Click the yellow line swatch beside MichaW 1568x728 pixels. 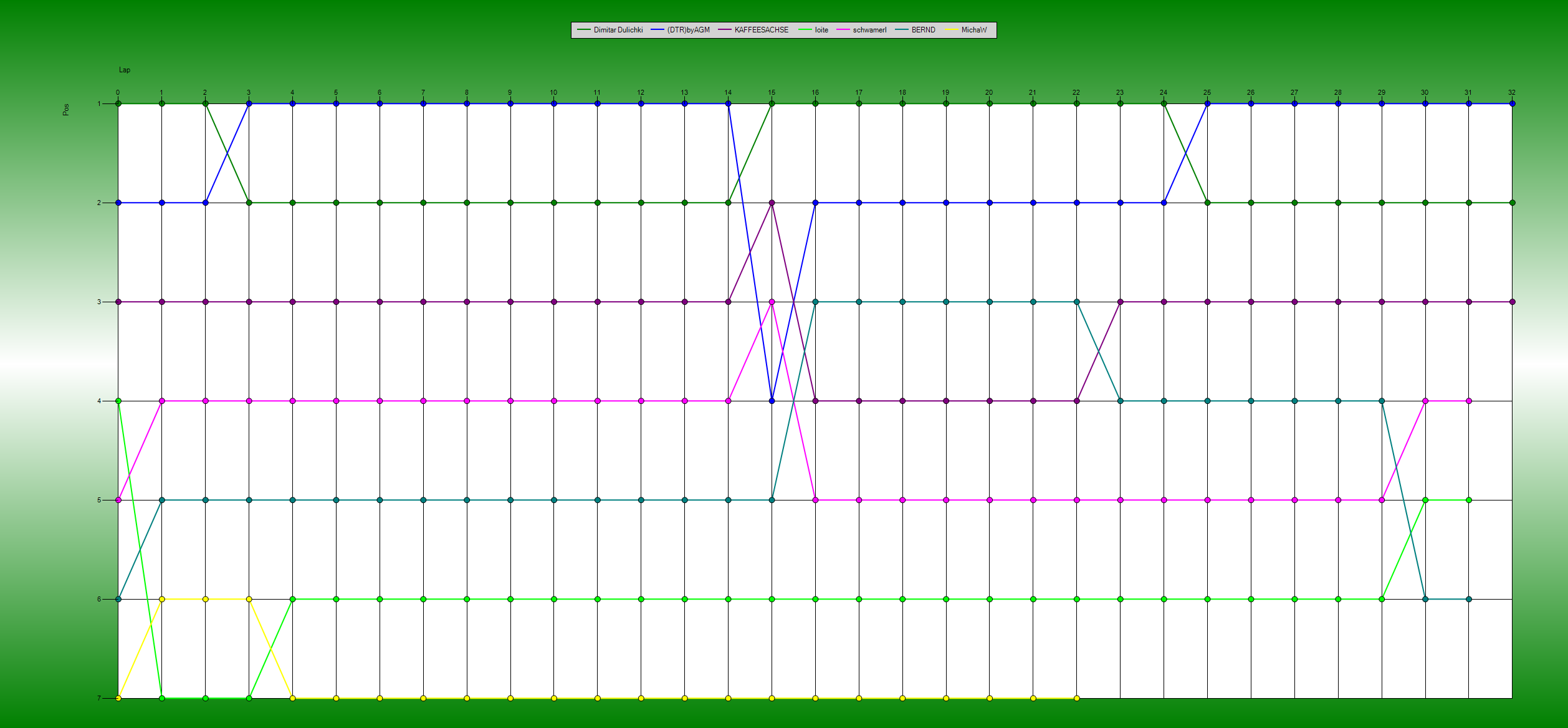[x=952, y=30]
